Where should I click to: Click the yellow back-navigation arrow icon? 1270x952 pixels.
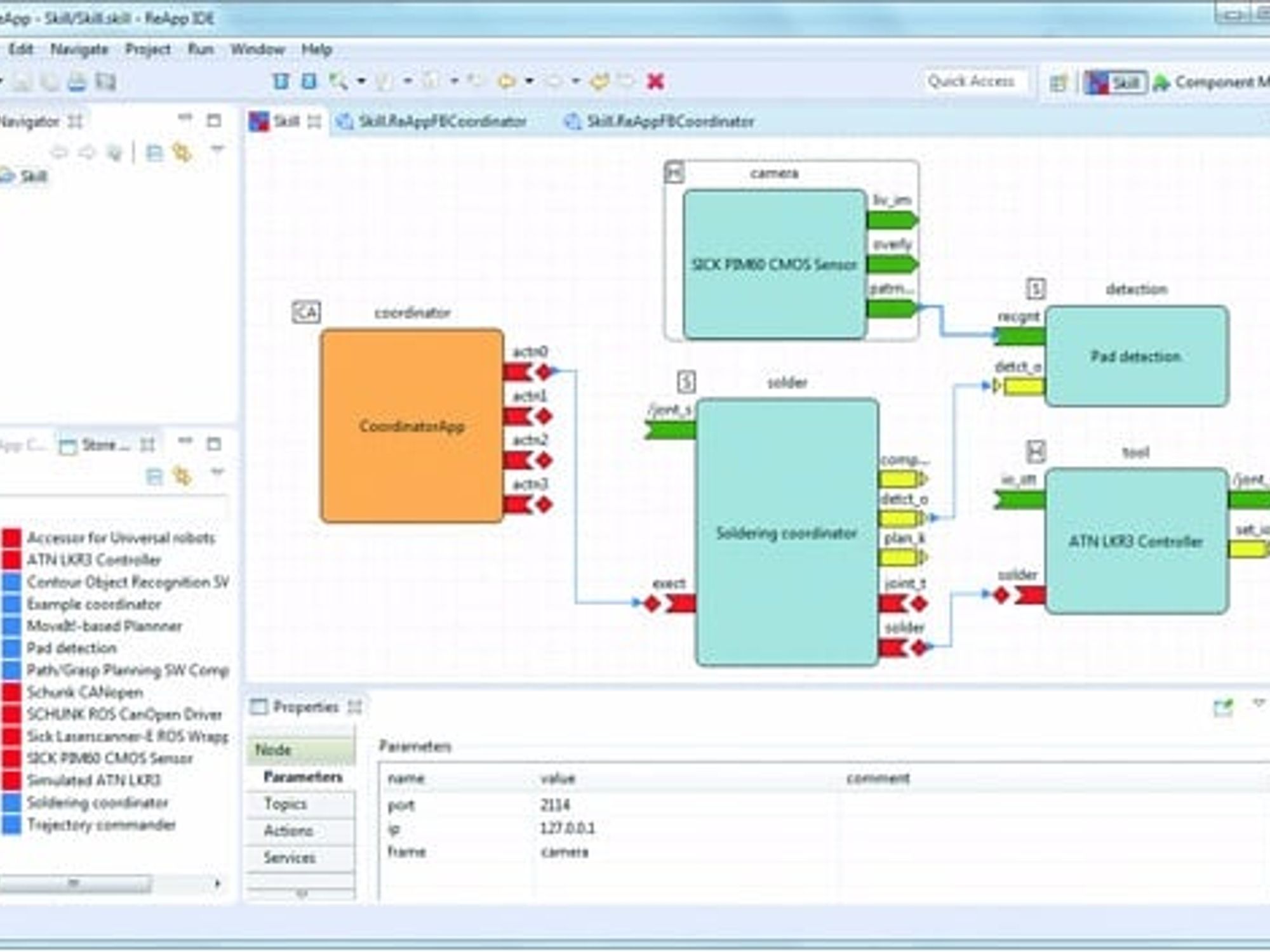(x=506, y=81)
